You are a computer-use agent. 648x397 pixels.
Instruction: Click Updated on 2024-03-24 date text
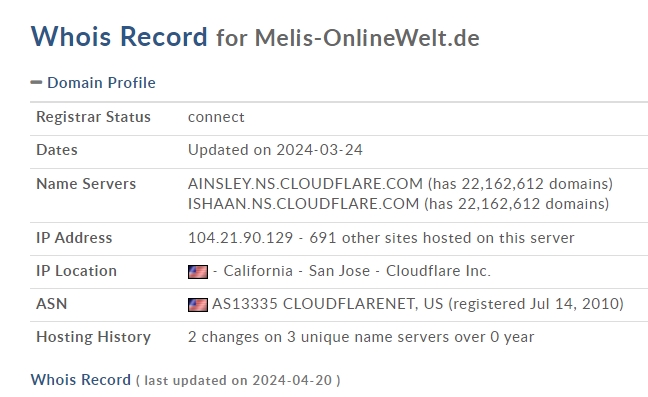[x=275, y=150]
